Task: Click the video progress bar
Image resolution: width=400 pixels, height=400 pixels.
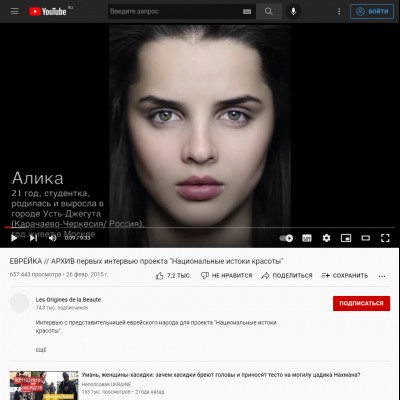Action: pyautogui.click(x=200, y=228)
